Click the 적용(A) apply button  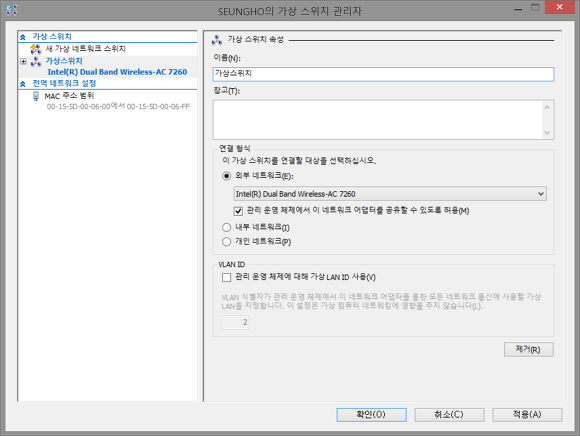tap(527, 415)
